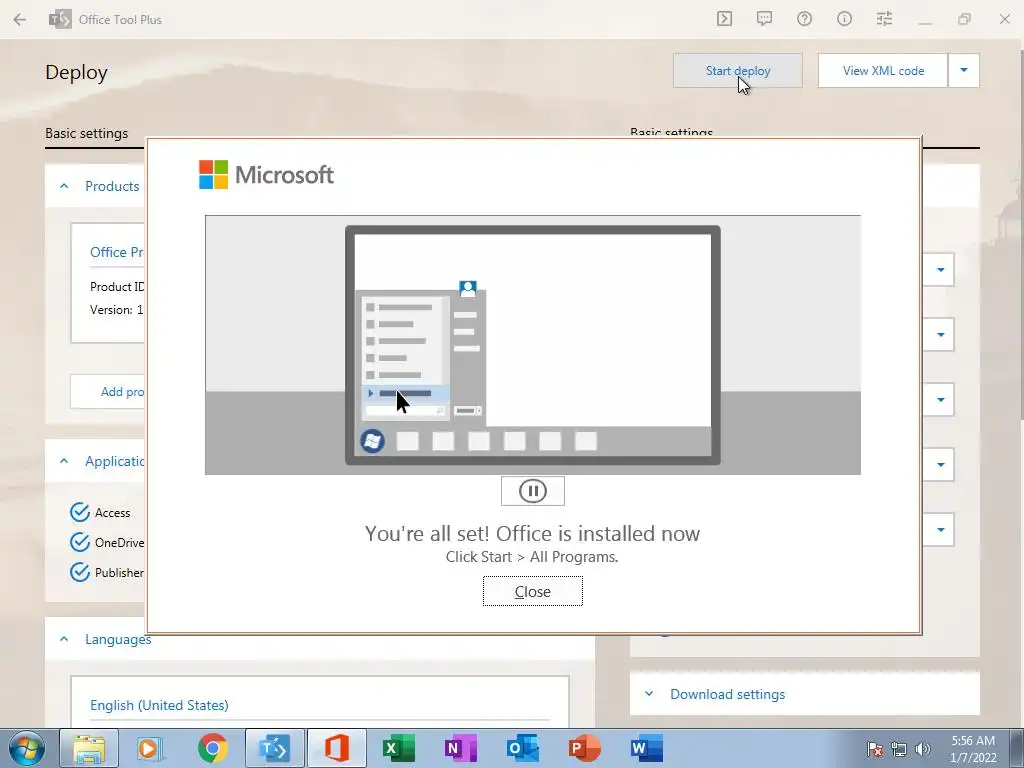Open the about info icon
The image size is (1024, 768).
click(844, 19)
